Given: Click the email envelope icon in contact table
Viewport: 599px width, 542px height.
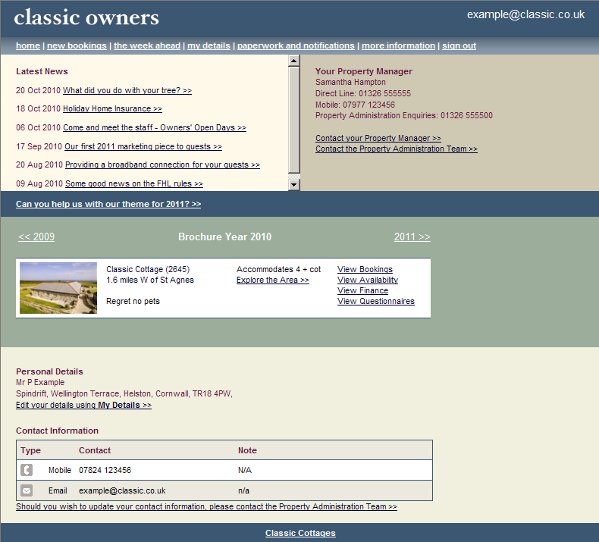Looking at the screenshot, I should pyautogui.click(x=27, y=490).
